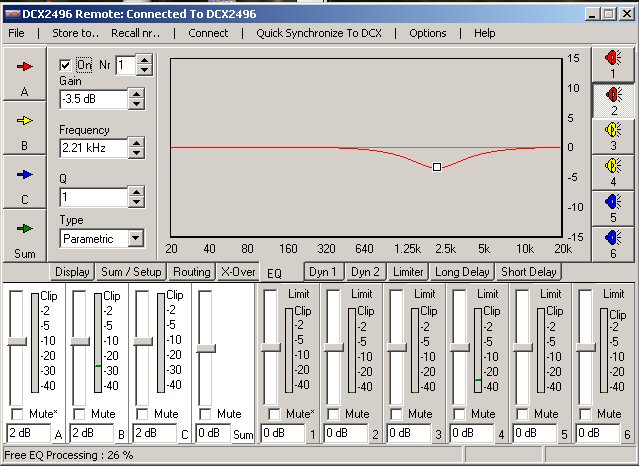Screen dimensions: 639x466
Task: Open the EQ Type dropdown
Action: [136, 238]
